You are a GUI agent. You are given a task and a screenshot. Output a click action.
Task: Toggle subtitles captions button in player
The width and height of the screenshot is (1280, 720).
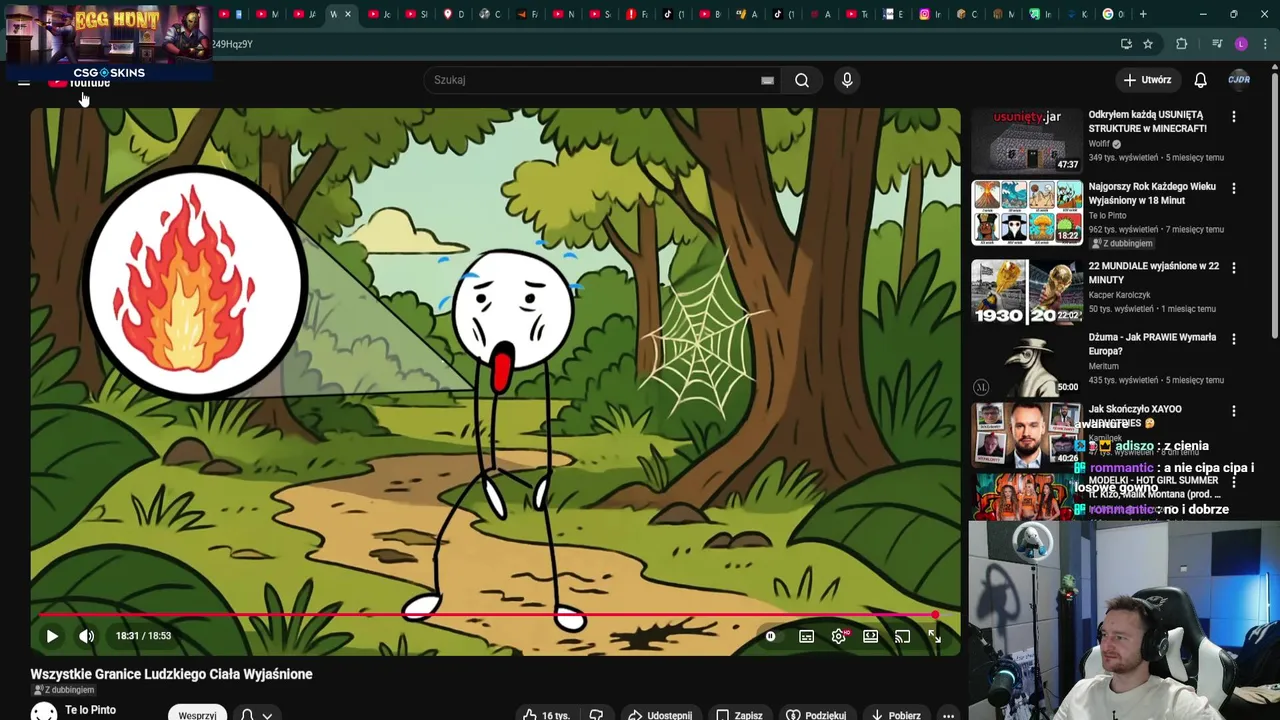tap(806, 636)
